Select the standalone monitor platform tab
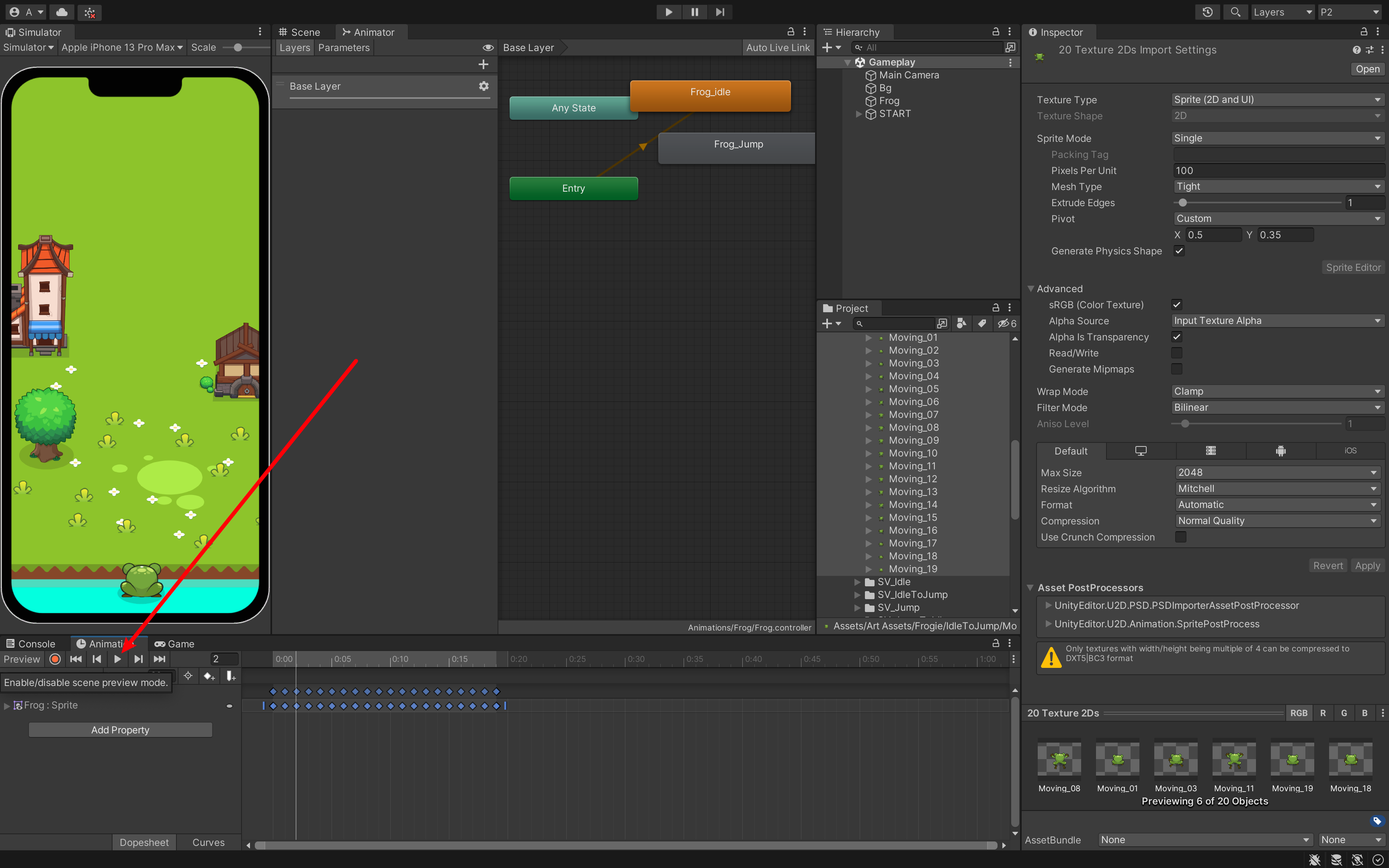1389x868 pixels. click(x=1141, y=451)
